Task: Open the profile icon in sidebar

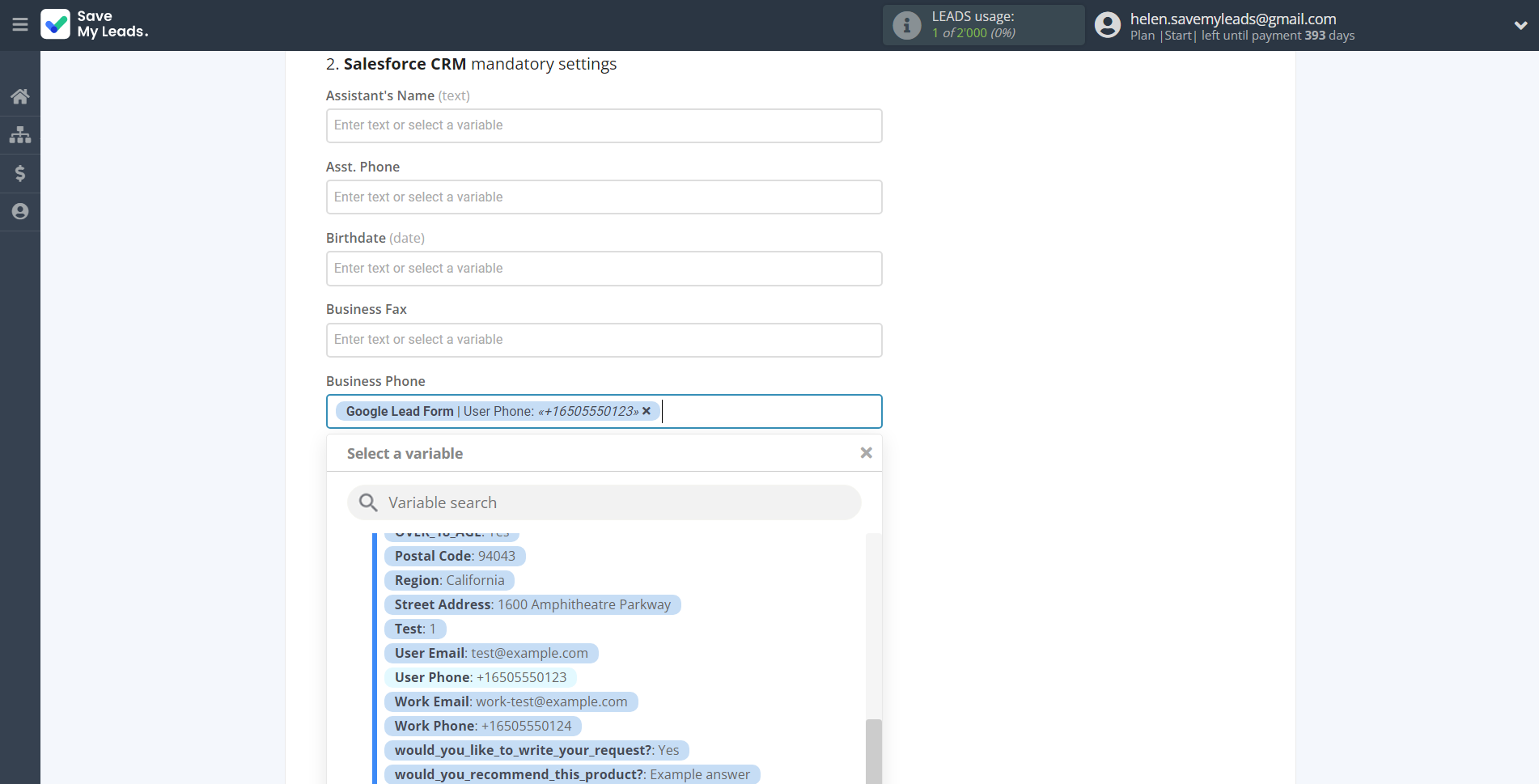Action: (x=20, y=211)
